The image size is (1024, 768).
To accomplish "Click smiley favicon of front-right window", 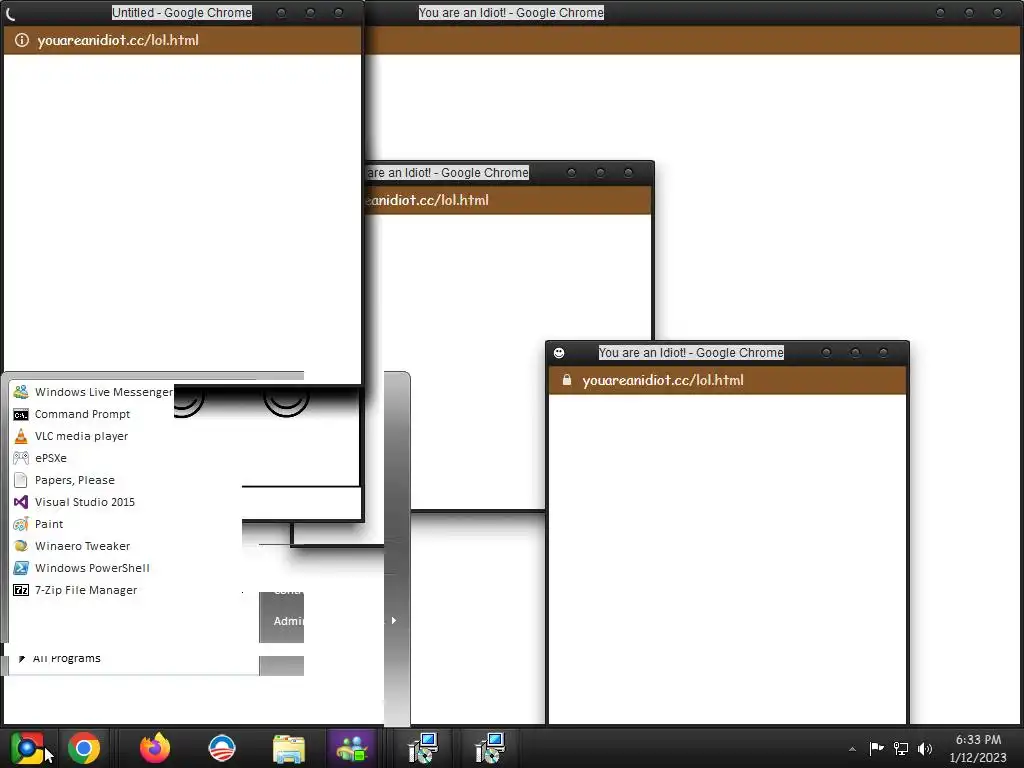I will pyautogui.click(x=559, y=353).
